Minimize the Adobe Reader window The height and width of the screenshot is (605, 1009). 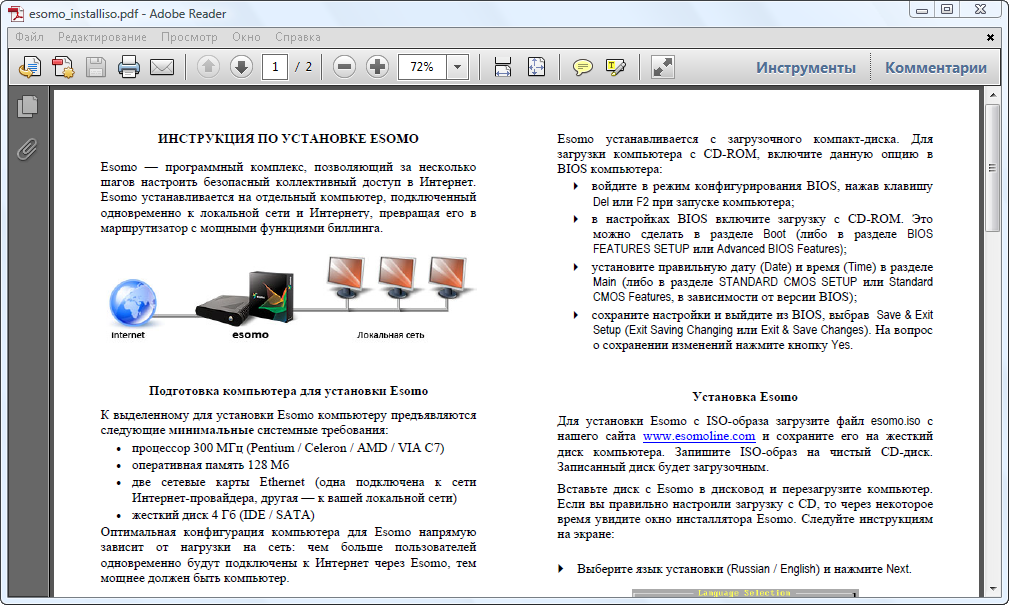(922, 10)
